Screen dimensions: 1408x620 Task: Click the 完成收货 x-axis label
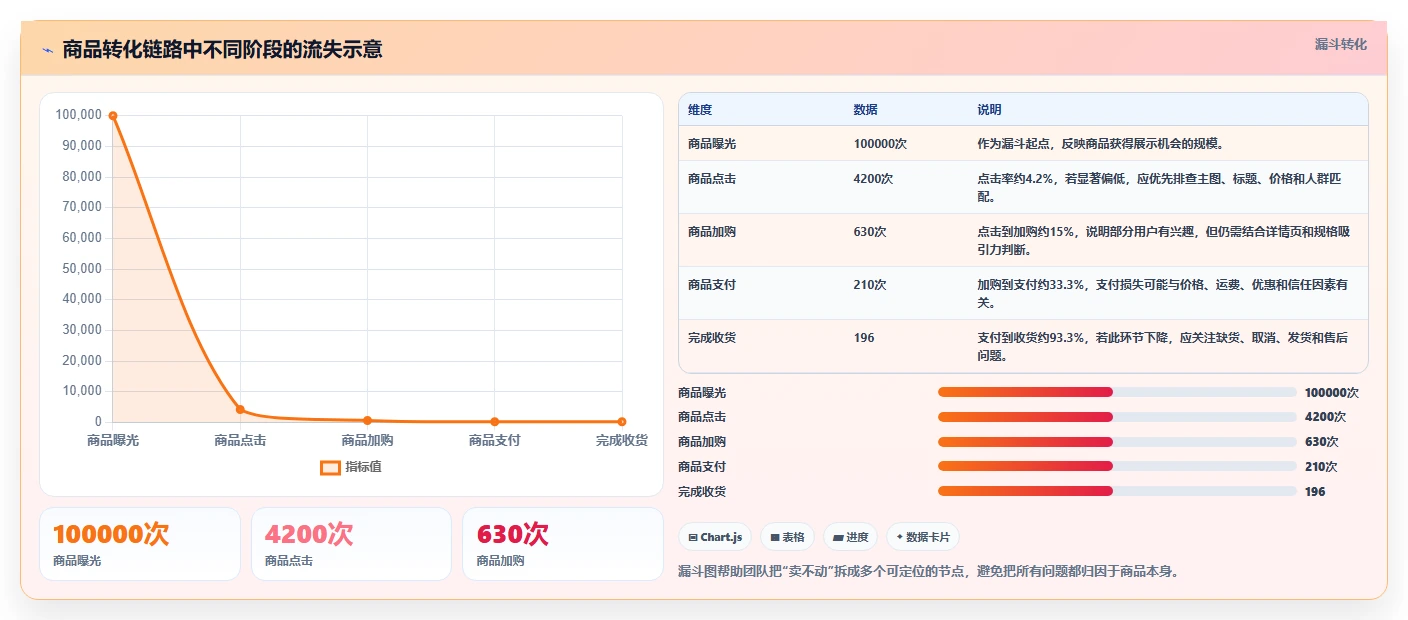621,440
